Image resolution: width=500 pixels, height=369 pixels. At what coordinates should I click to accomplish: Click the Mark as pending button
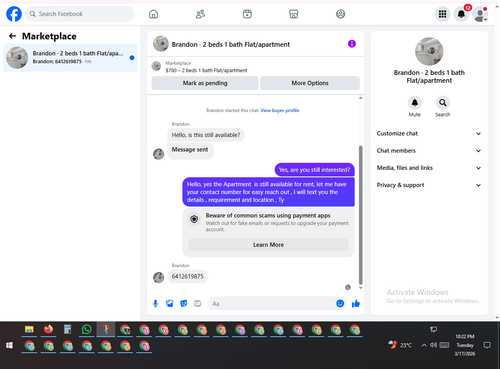click(x=205, y=83)
